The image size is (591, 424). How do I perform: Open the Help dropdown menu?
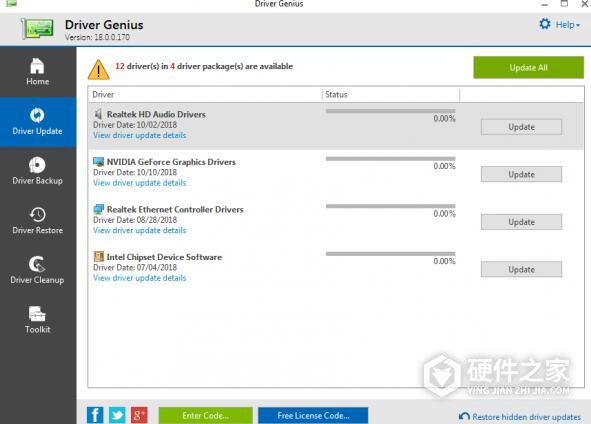pyautogui.click(x=567, y=25)
